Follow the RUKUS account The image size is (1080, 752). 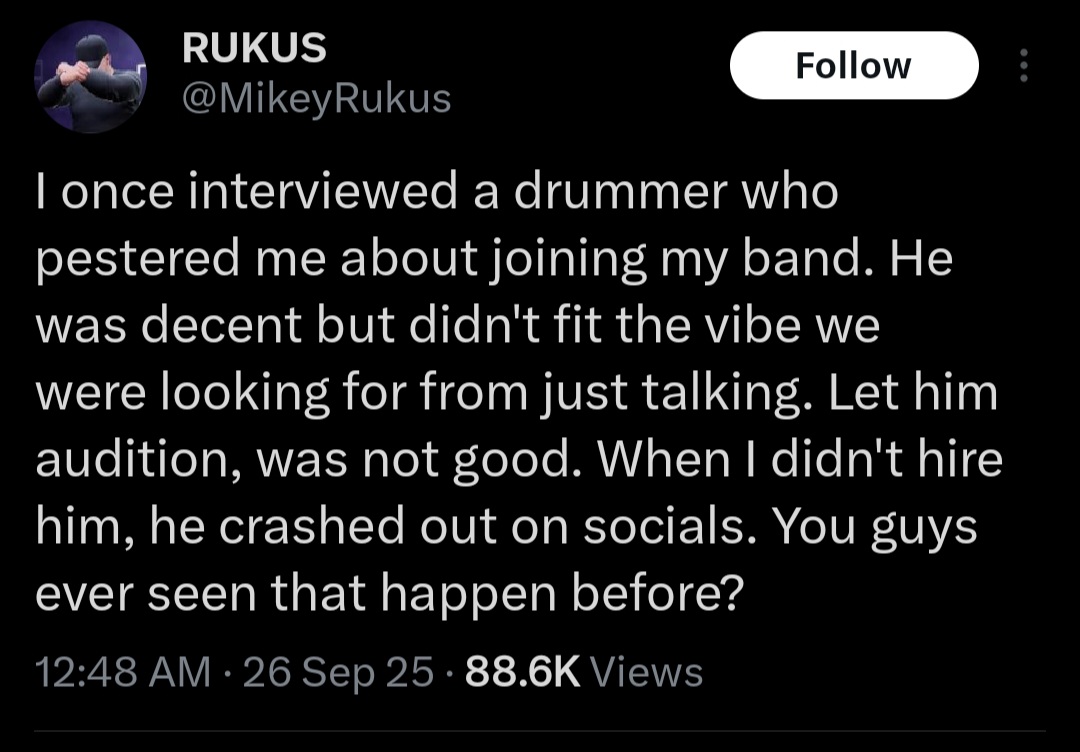[853, 66]
